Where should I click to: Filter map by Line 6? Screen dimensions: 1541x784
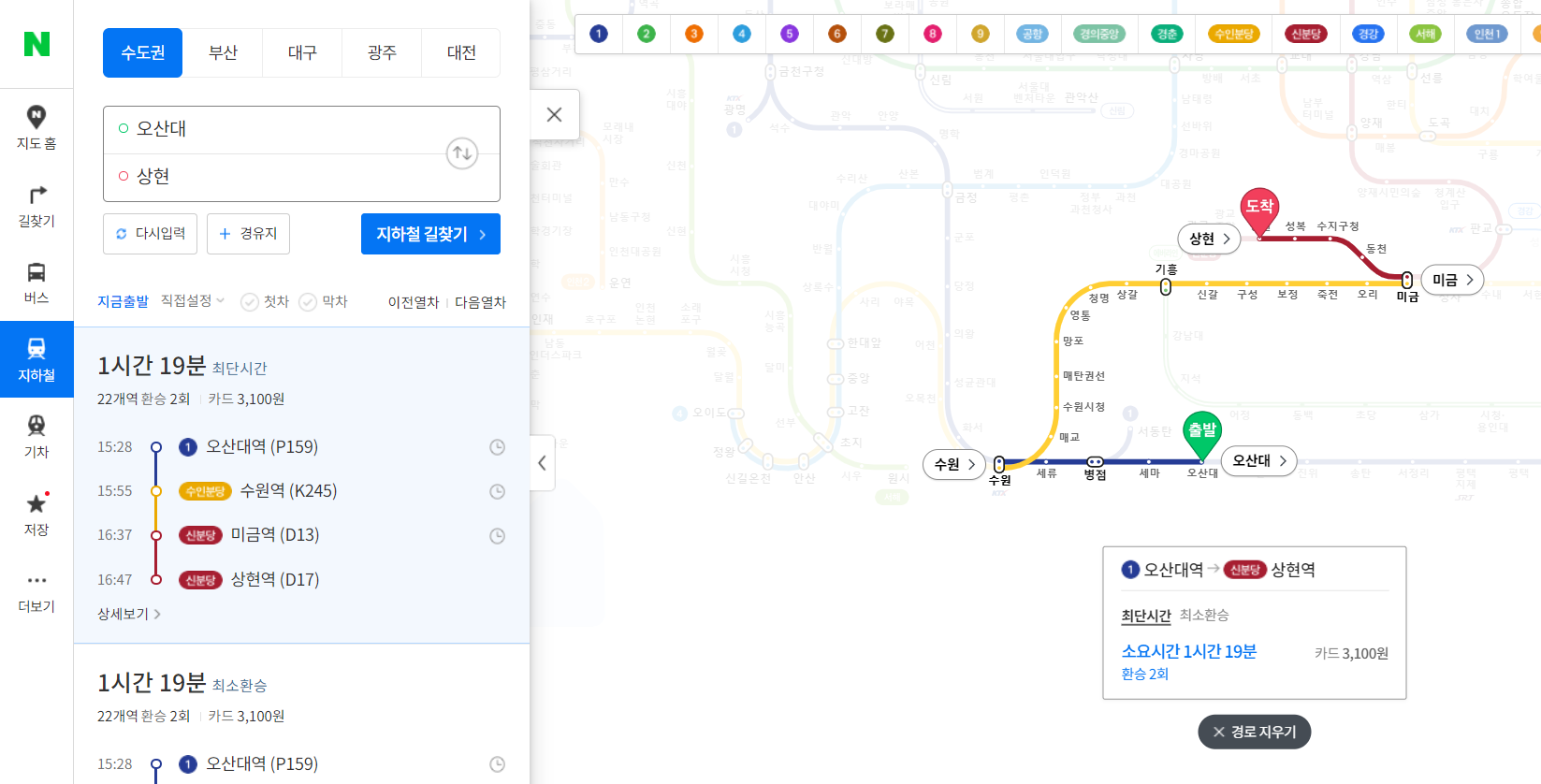837,34
